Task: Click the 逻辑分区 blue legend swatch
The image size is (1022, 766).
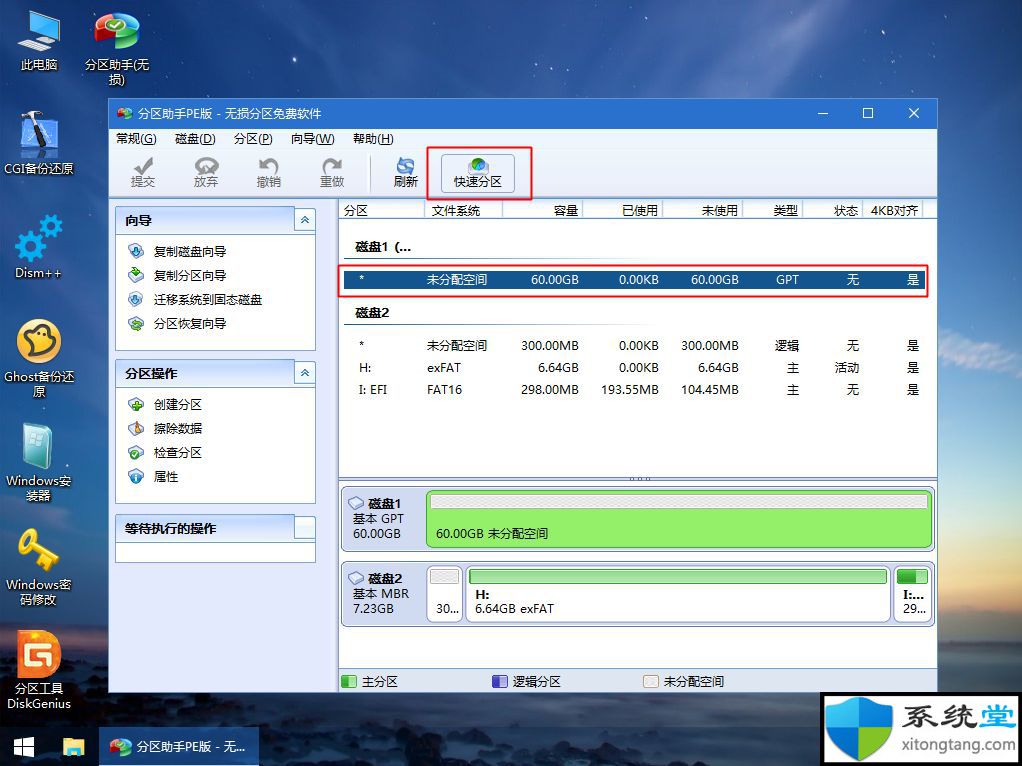Action: (x=500, y=682)
